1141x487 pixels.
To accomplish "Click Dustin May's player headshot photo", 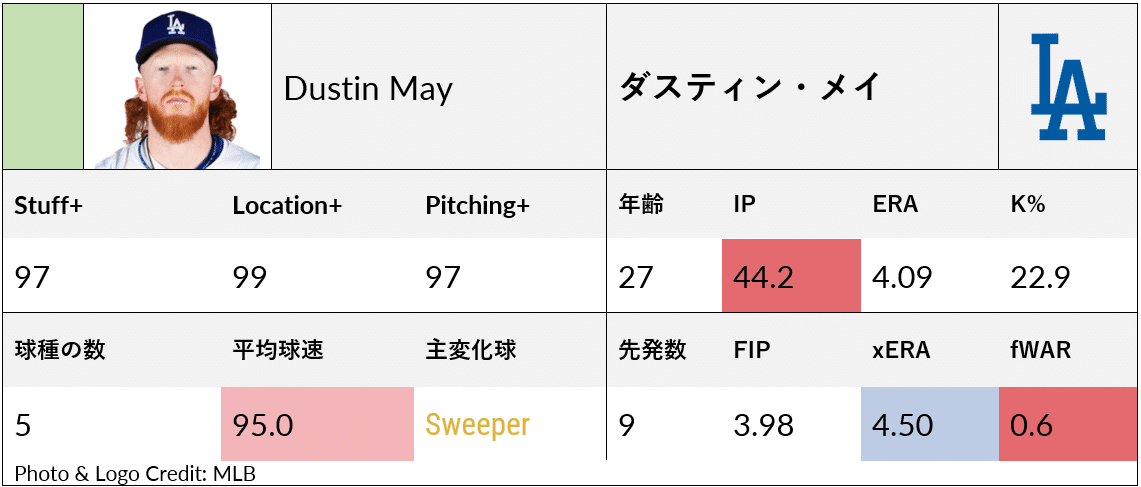I will click(x=177, y=88).
